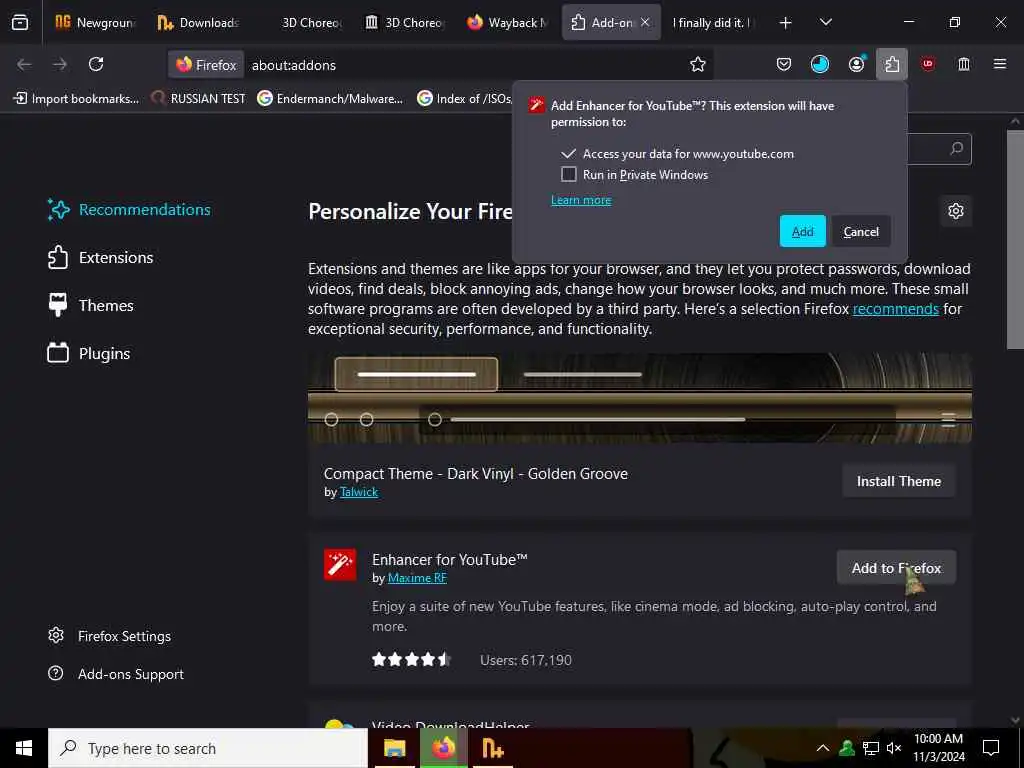The image size is (1024, 768).
Task: Switch to the Newgrounds tab
Action: click(96, 22)
